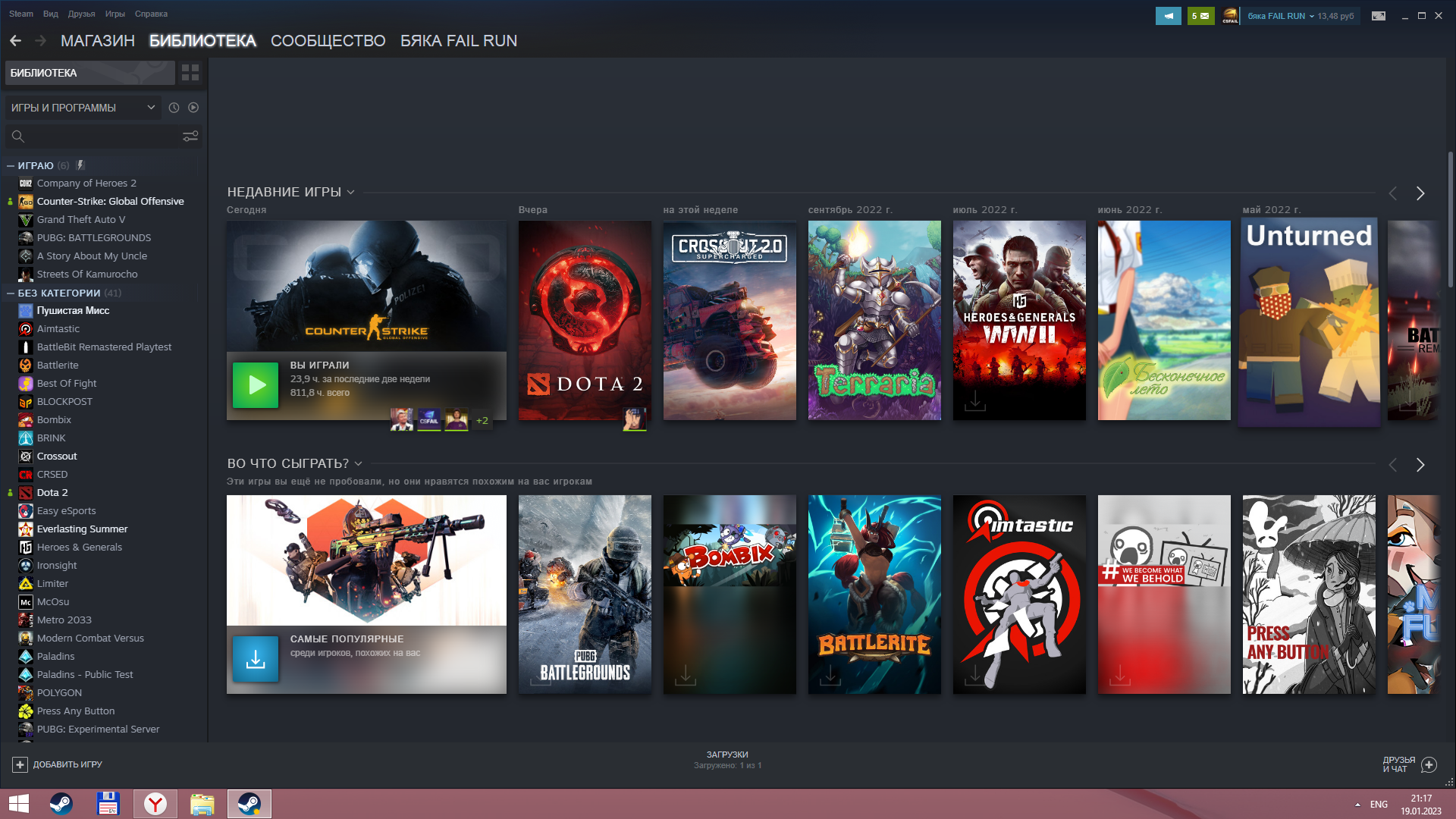Click the main page vertical scrollbar
Image resolution: width=1456 pixels, height=819 pixels.
pyautogui.click(x=1450, y=220)
